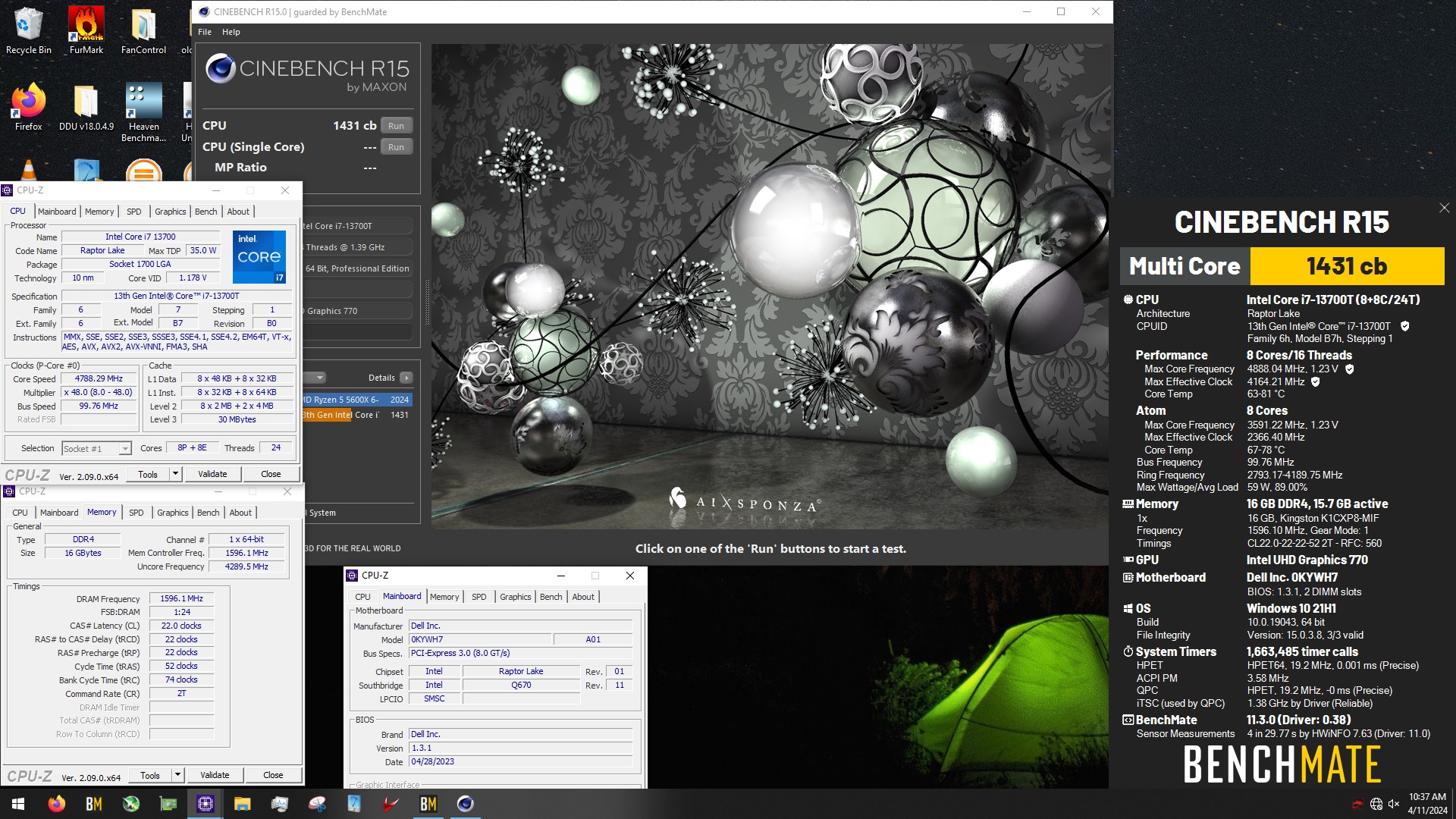The height and width of the screenshot is (819, 1456).
Task: Click the red tray icon beside the network globe
Action: tap(1358, 804)
